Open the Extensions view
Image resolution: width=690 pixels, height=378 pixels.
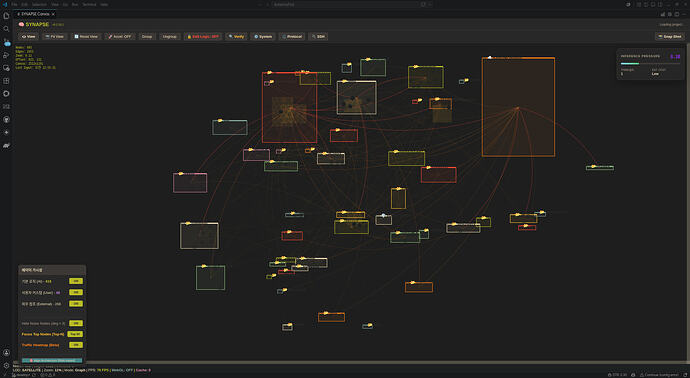point(6,81)
